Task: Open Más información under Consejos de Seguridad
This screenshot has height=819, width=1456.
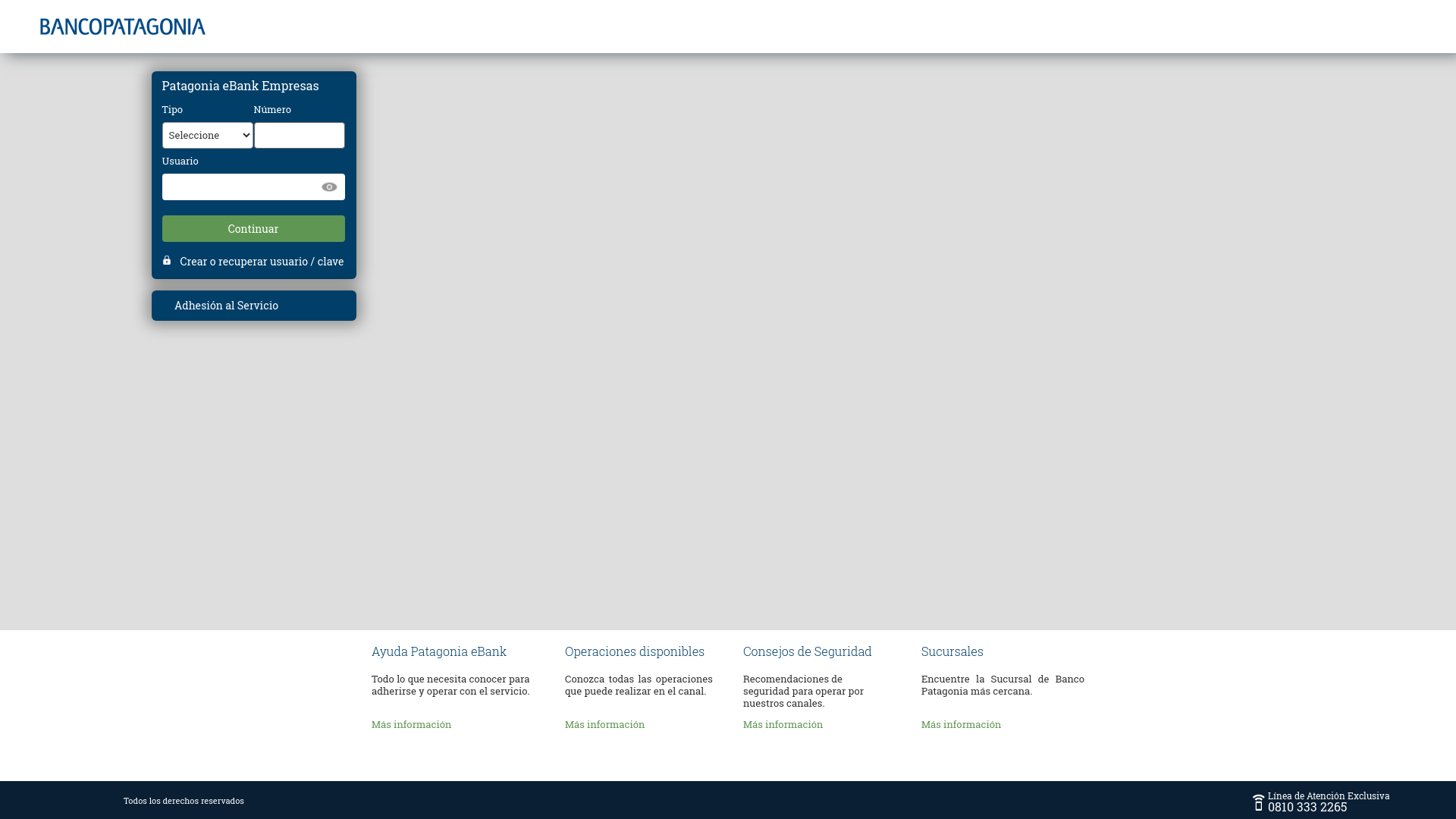Action: 783,725
